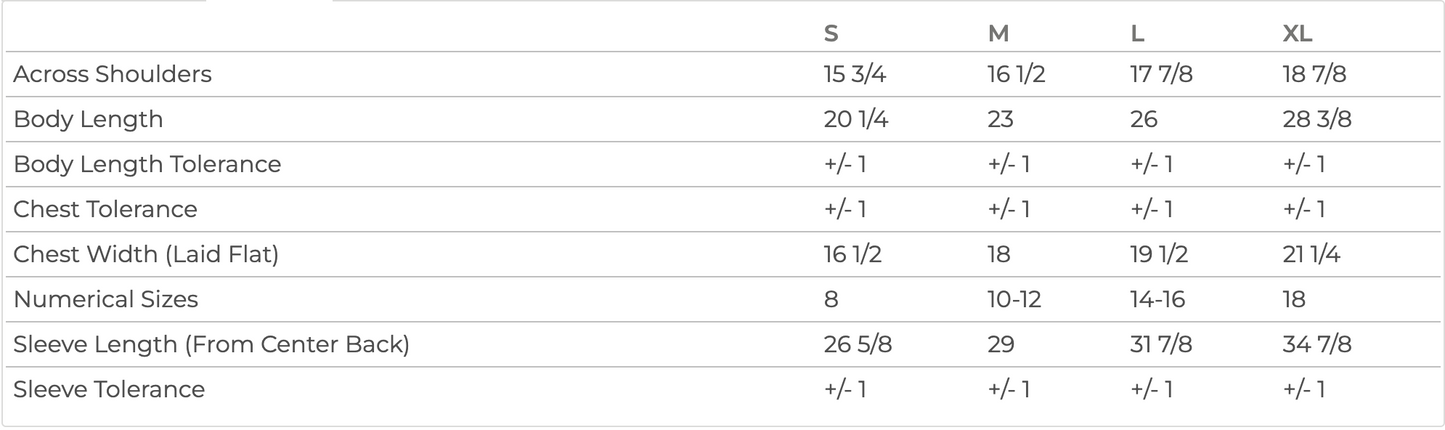The image size is (1445, 430).
Task: Click the 21 1/4 chest width value
Action: tap(1313, 254)
